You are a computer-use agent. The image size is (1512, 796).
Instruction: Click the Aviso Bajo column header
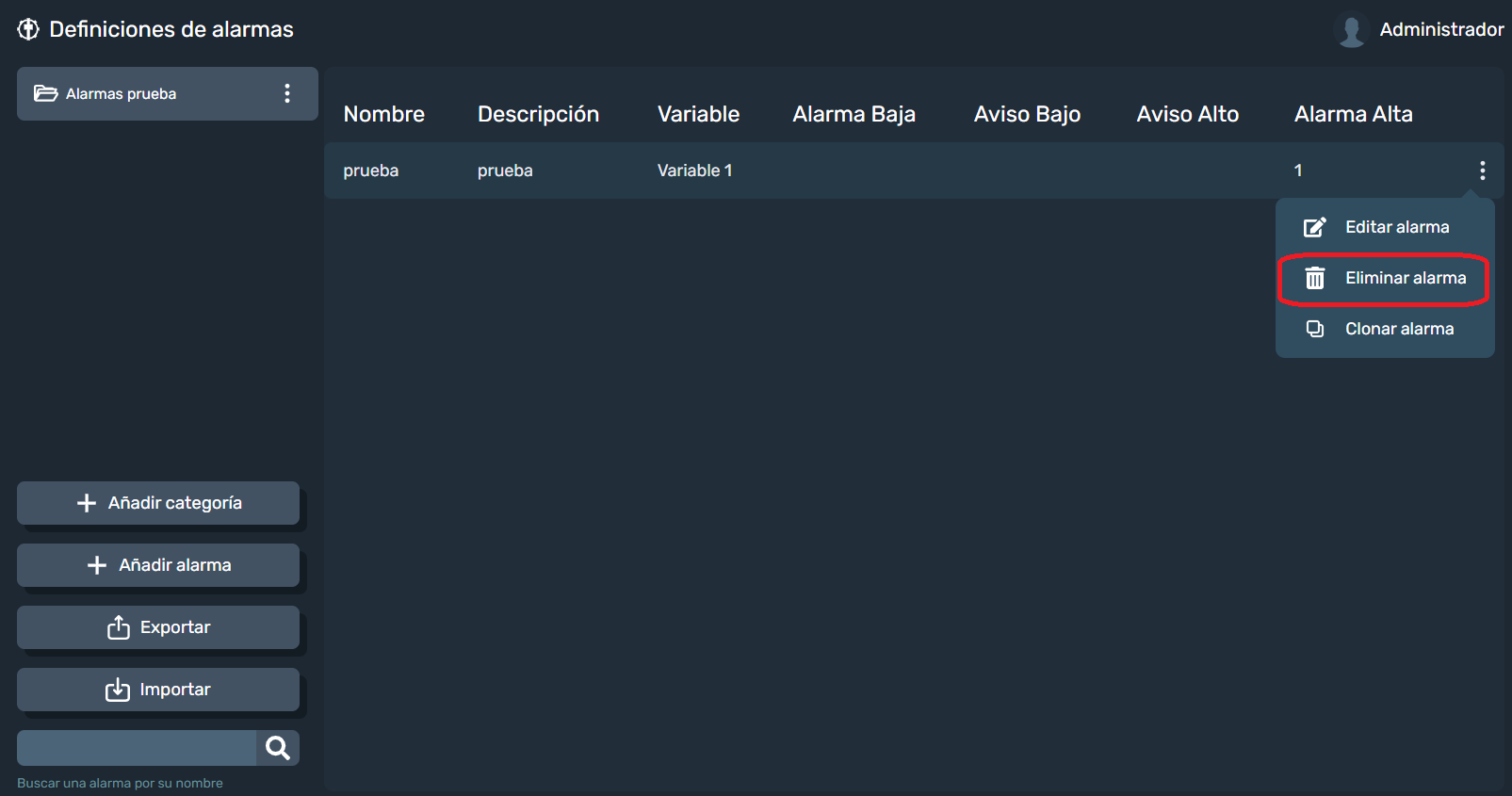pos(1027,114)
